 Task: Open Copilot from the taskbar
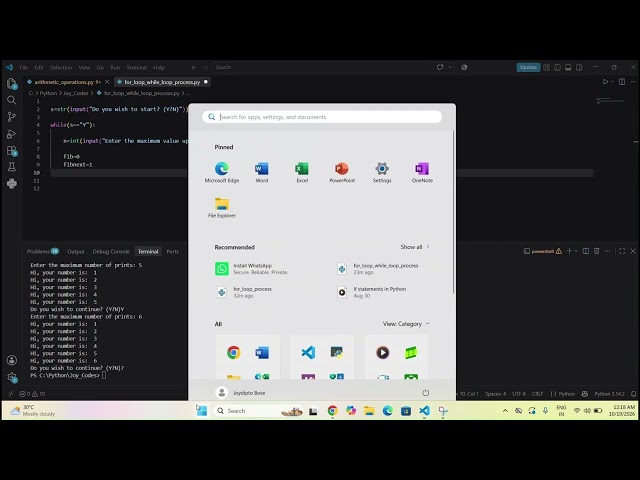pos(351,411)
